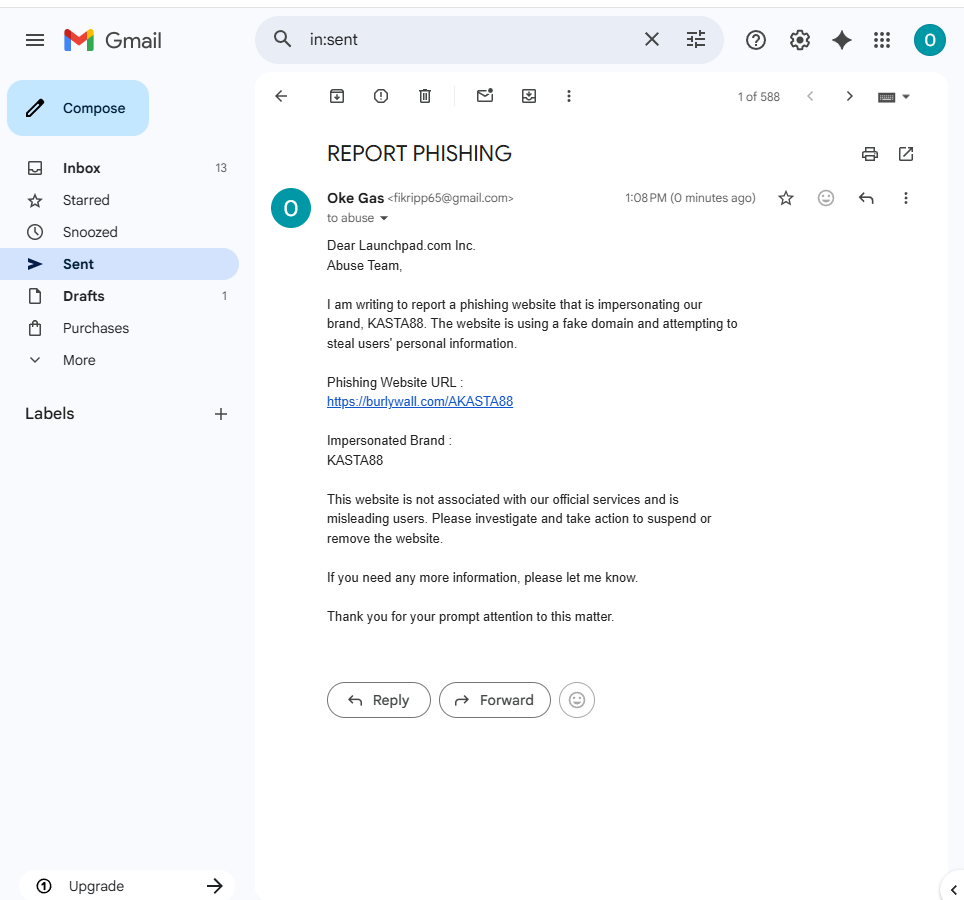
Task: Select the Sent folder
Action: (x=119, y=264)
